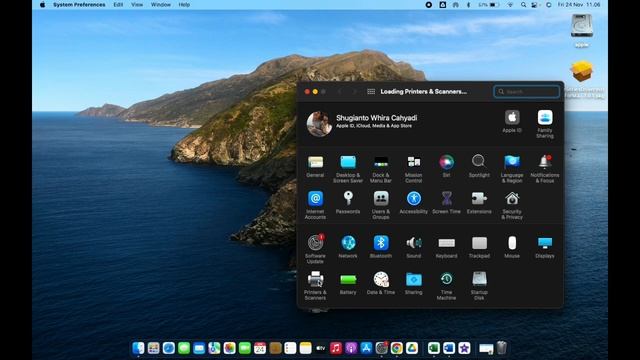This screenshot has width=640, height=360.
Task: Open Bluetooth preferences pane
Action: pyautogui.click(x=381, y=243)
